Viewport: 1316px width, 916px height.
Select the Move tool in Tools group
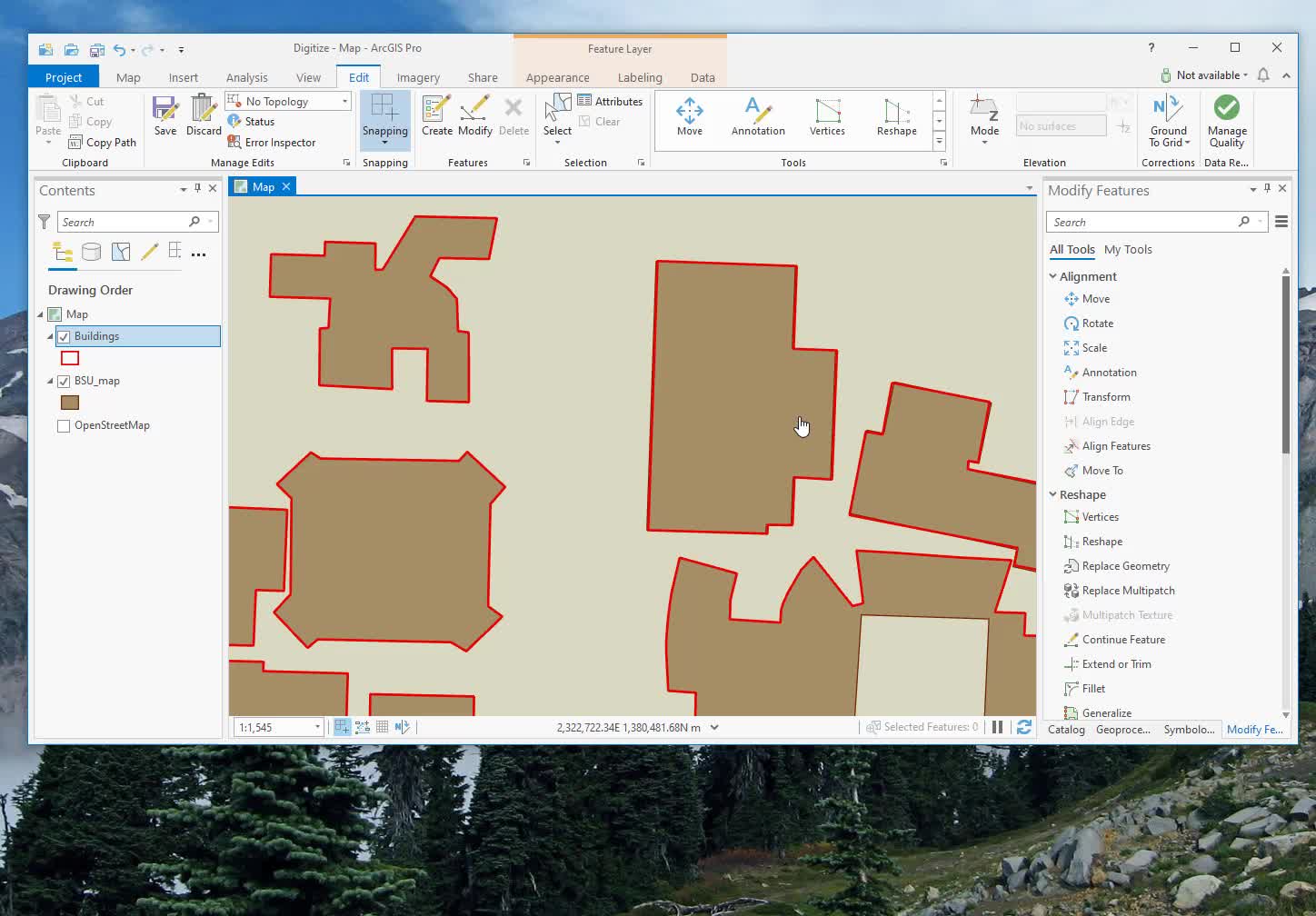(x=689, y=116)
